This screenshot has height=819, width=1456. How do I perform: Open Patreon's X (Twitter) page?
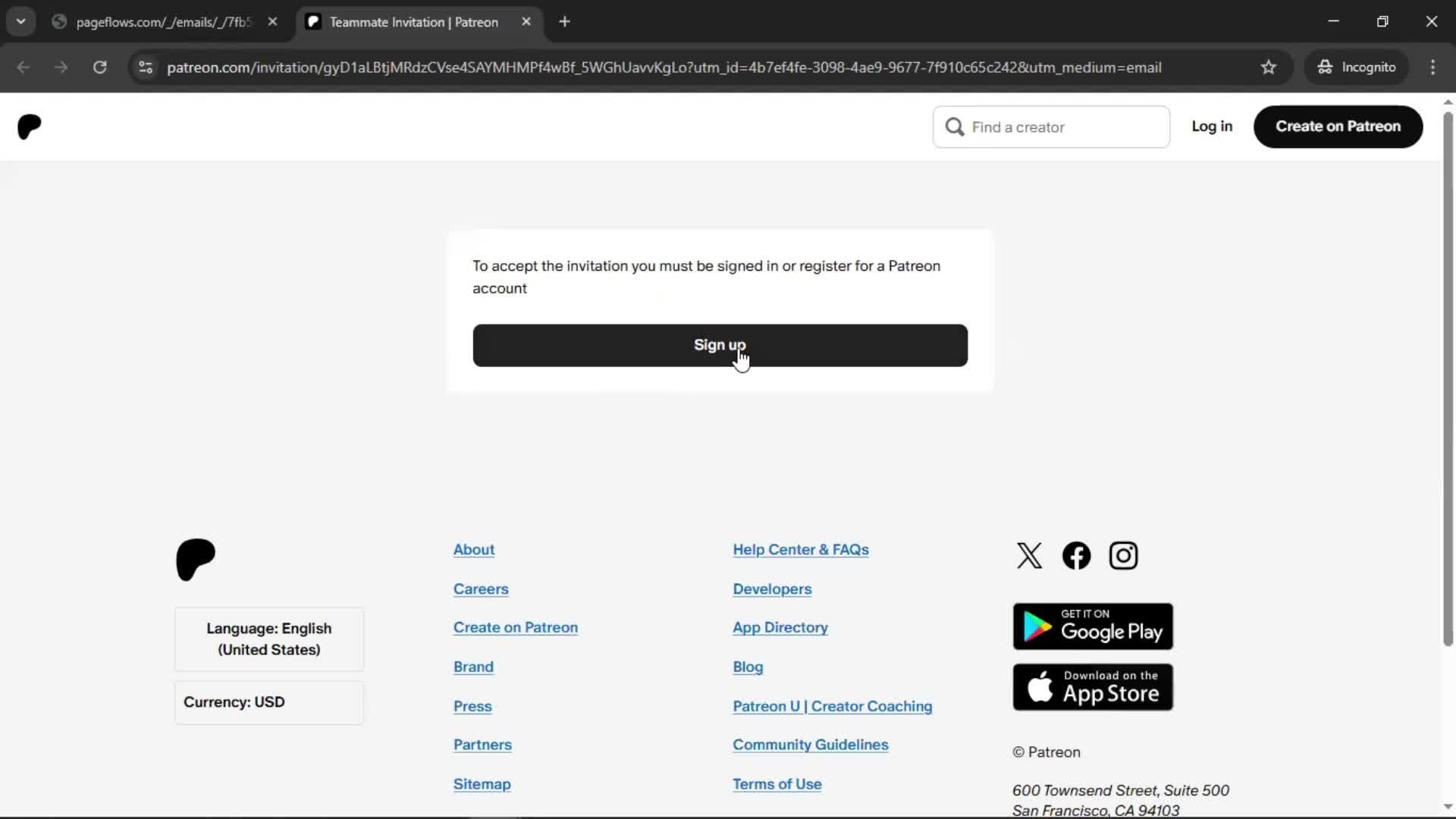click(x=1029, y=556)
